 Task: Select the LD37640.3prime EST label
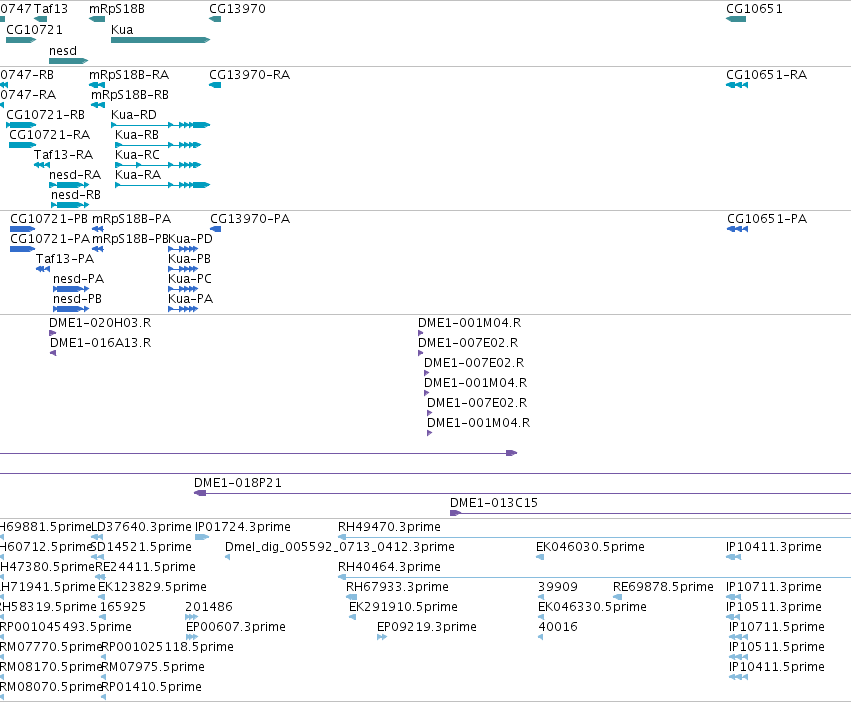click(x=141, y=527)
